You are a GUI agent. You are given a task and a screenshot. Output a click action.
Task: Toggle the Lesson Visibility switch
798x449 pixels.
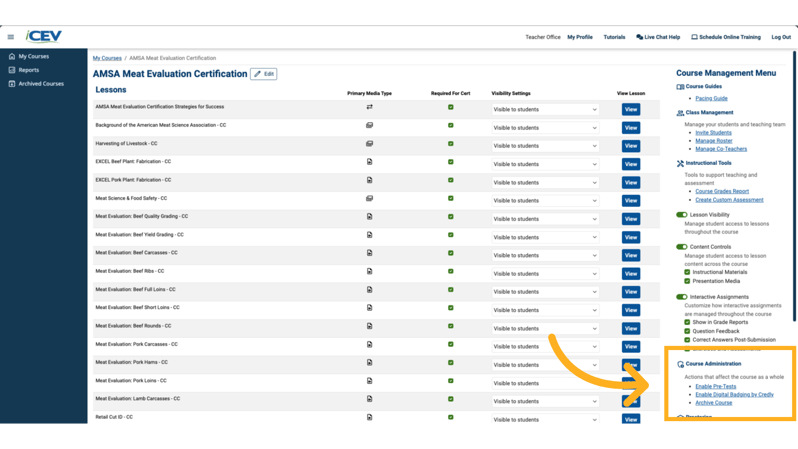pos(681,215)
